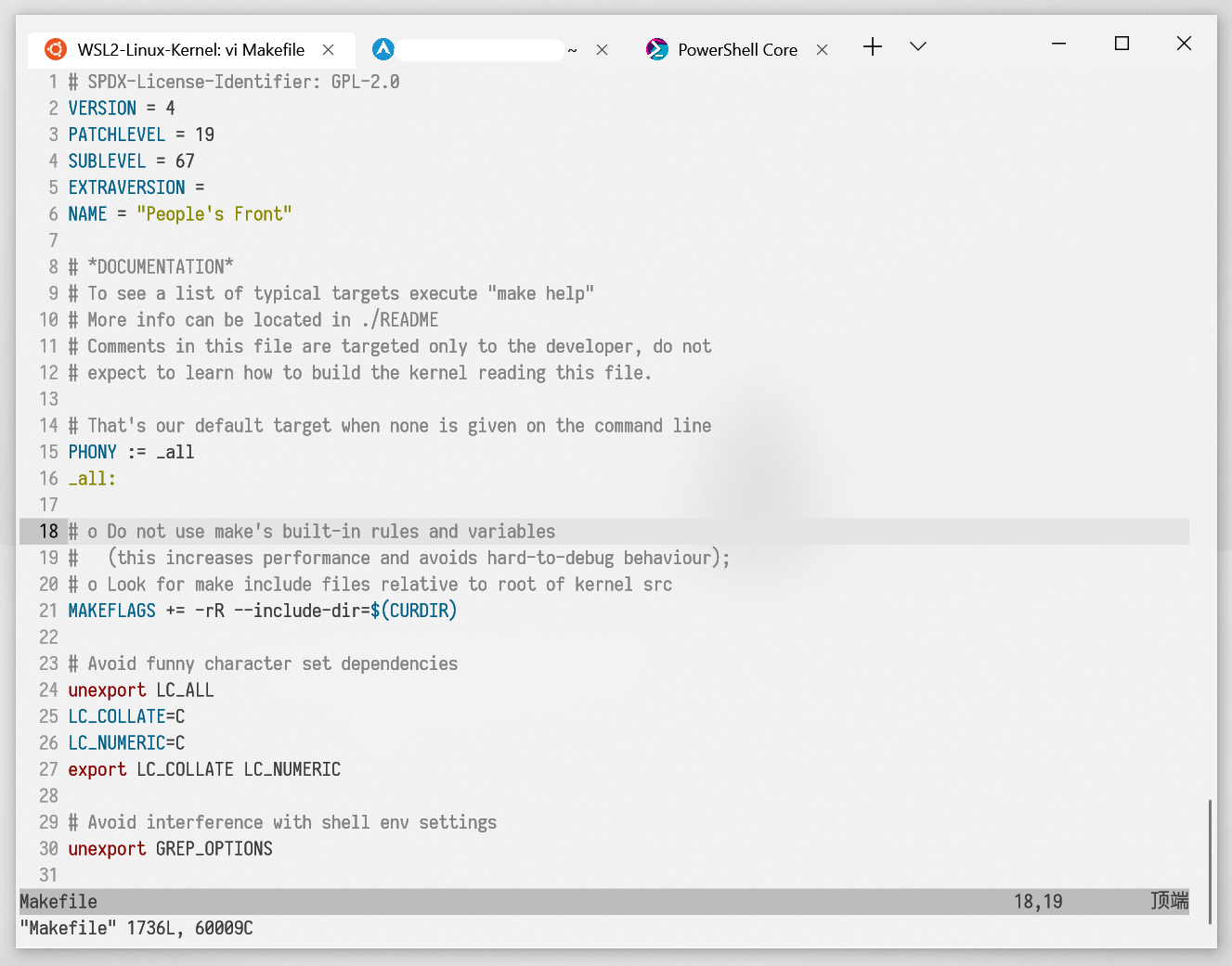This screenshot has height=966, width=1232.
Task: Click the word VERSION on line 2
Action: click(102, 109)
